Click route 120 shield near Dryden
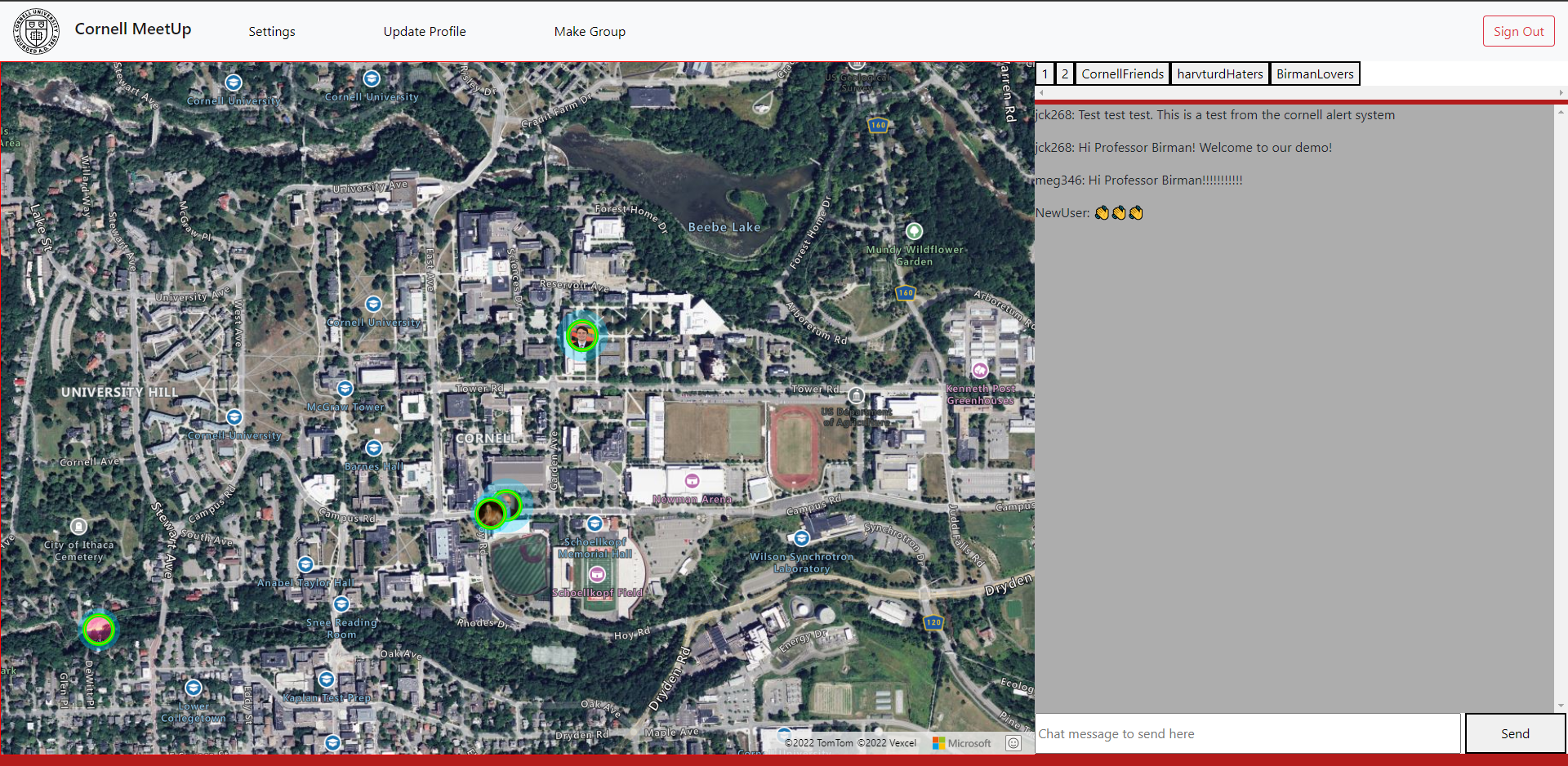The width and height of the screenshot is (1568, 766). click(933, 622)
